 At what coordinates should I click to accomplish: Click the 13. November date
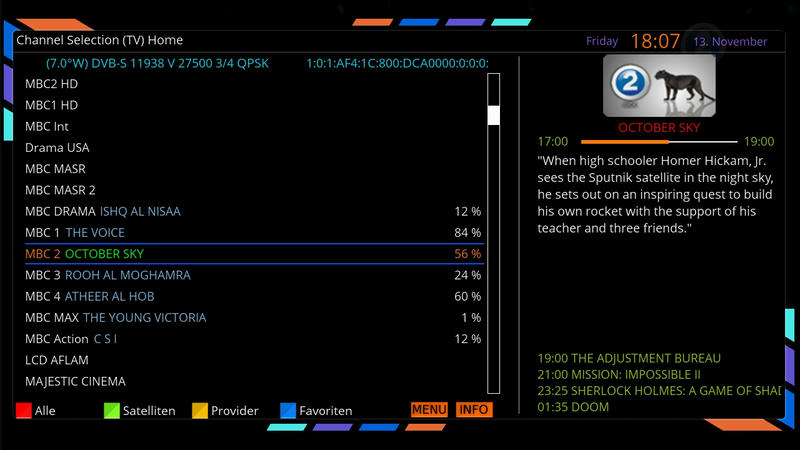click(730, 42)
